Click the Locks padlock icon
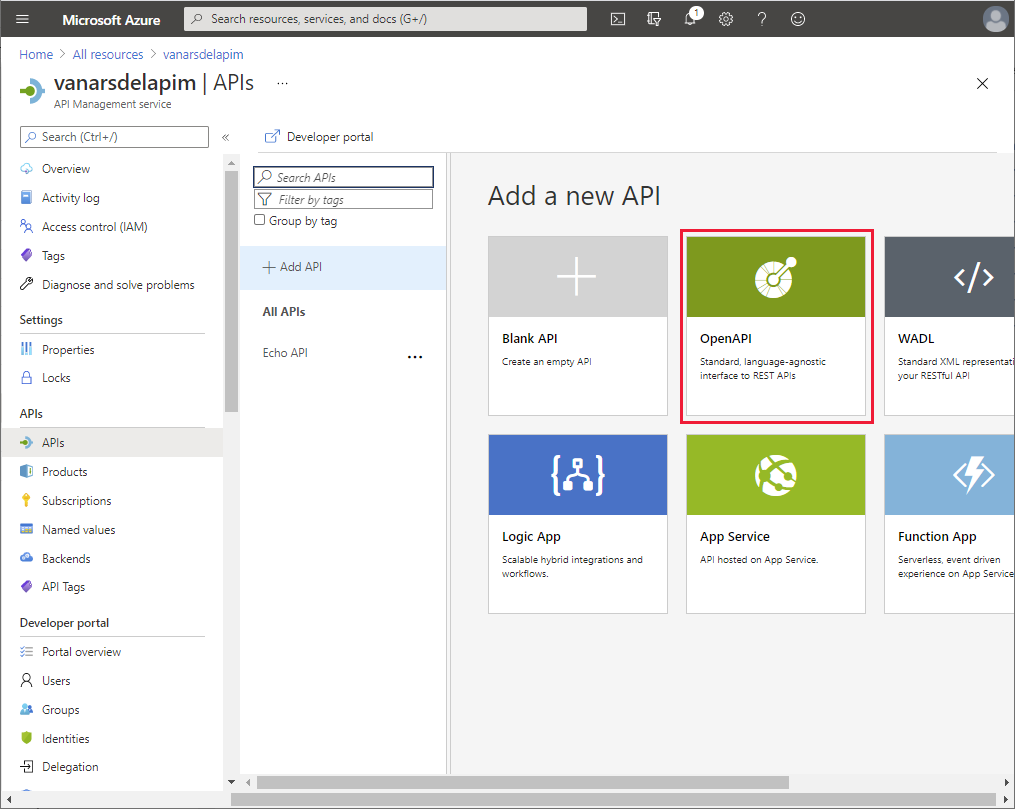The image size is (1015, 809). 27,377
